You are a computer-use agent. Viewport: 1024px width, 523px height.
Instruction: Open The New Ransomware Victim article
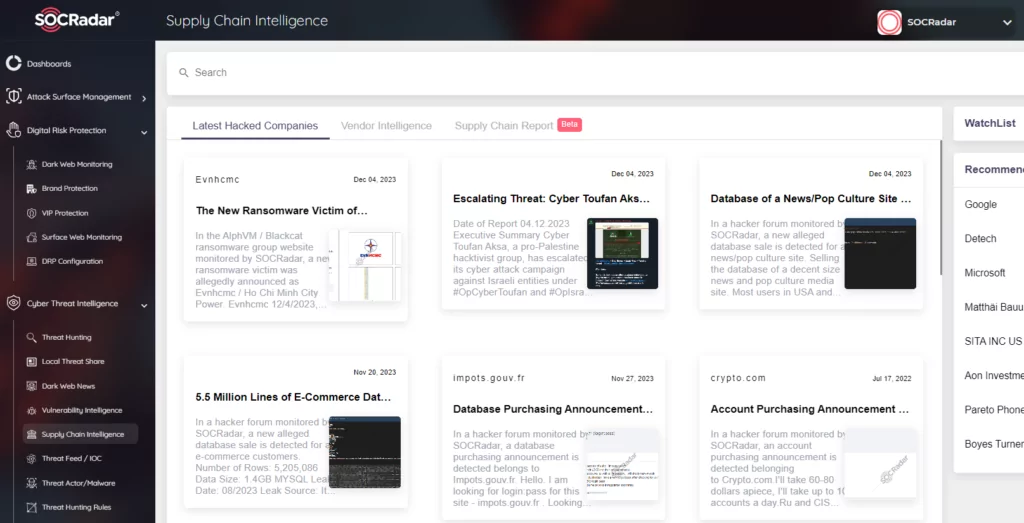[x=281, y=211]
